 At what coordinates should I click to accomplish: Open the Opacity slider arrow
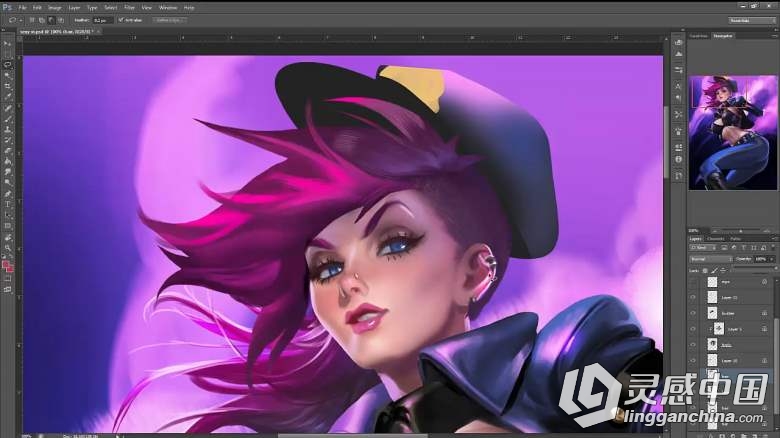772,259
